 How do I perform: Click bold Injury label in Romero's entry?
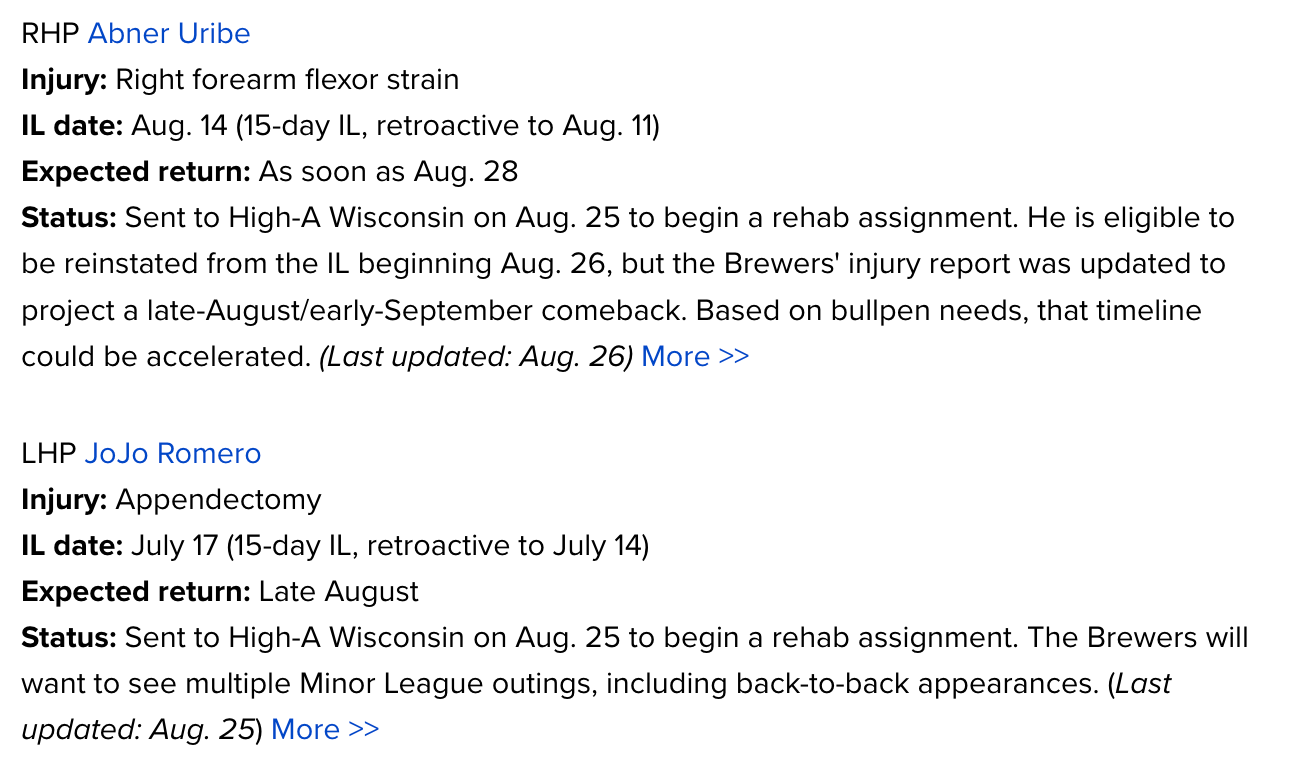click(64, 499)
